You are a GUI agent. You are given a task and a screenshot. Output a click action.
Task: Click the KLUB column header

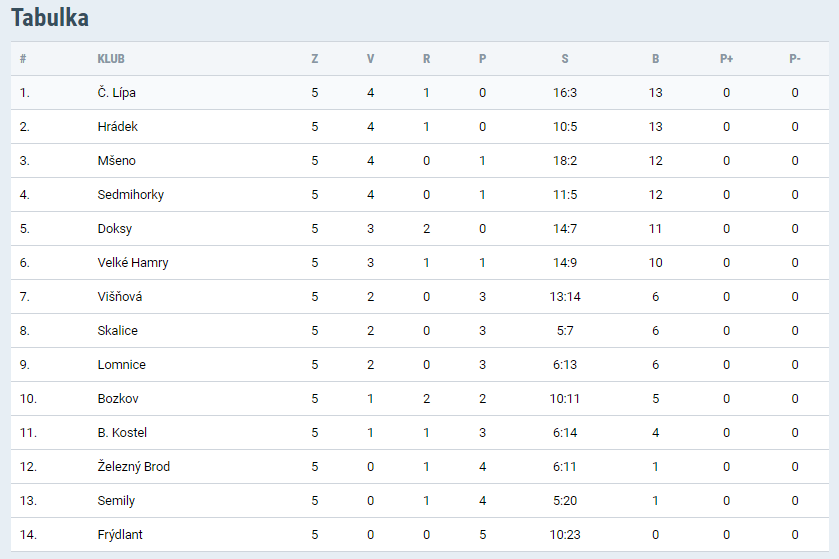[111, 59]
